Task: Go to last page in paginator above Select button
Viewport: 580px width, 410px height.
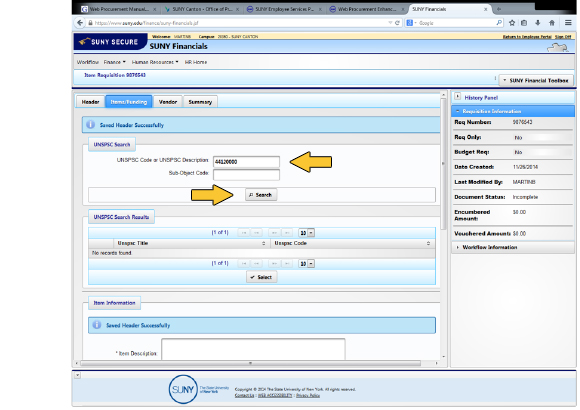Action: coord(287,263)
